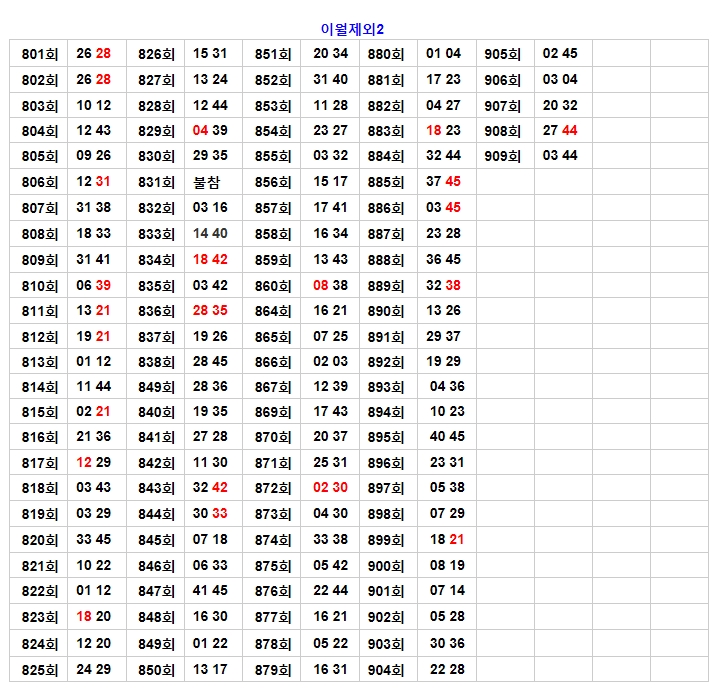Image resolution: width=723 pixels, height=694 pixels.
Task: Select value 22 28 beside 904회
Action: (447, 670)
